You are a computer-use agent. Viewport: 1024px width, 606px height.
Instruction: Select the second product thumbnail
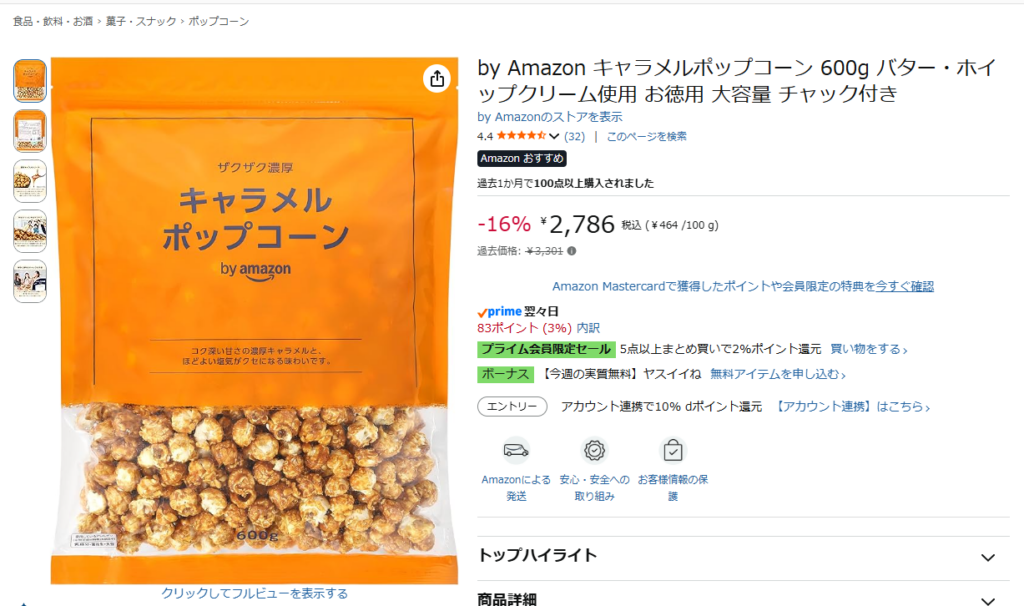coord(30,131)
